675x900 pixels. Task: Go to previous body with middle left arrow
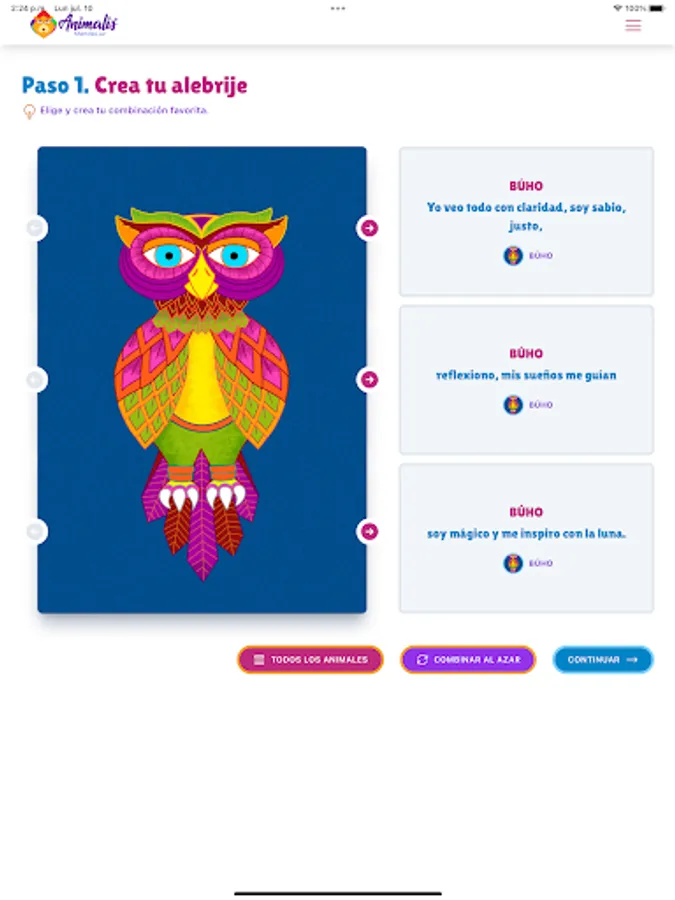(36, 379)
